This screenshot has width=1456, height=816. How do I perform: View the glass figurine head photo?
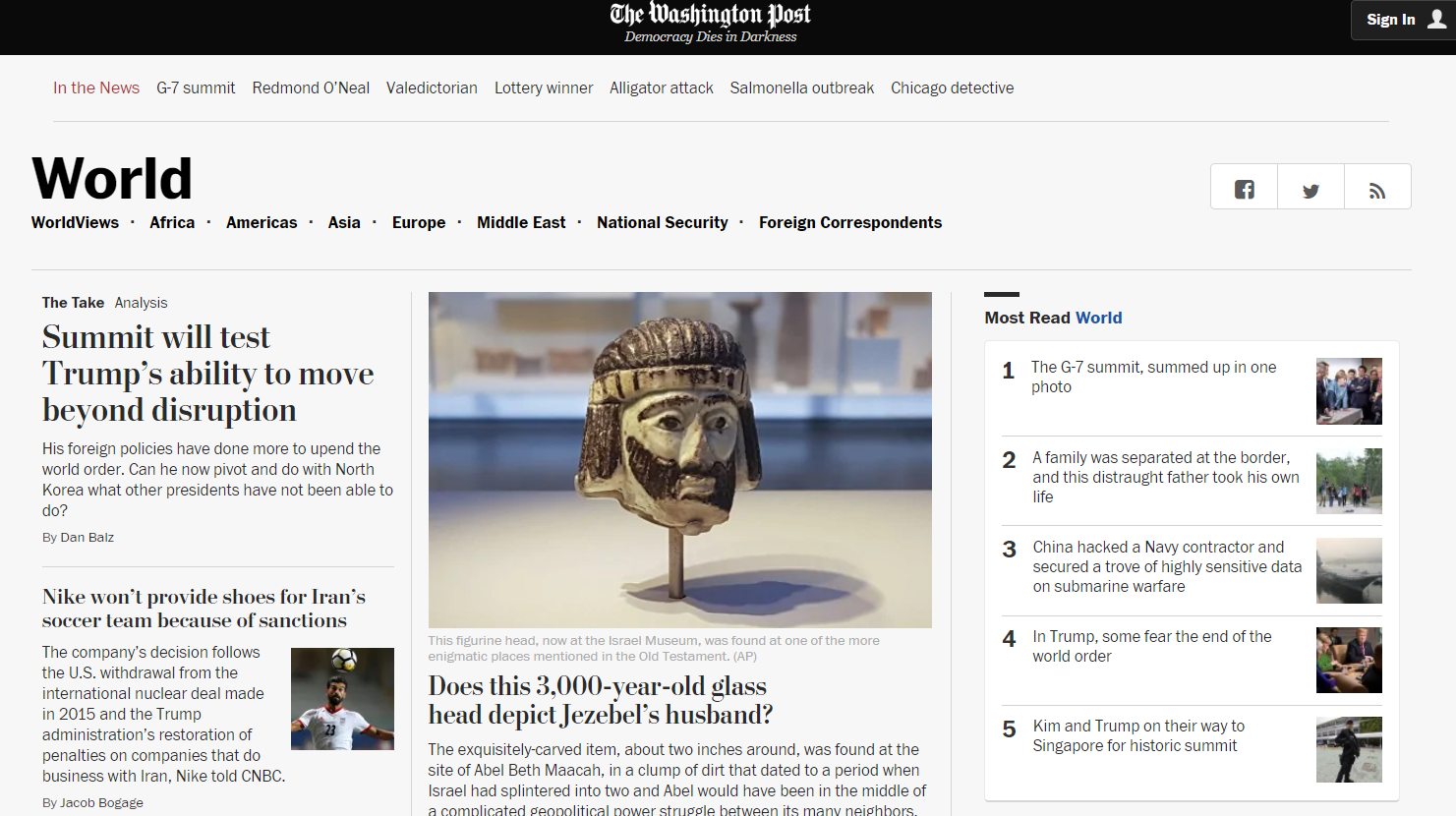[x=680, y=460]
